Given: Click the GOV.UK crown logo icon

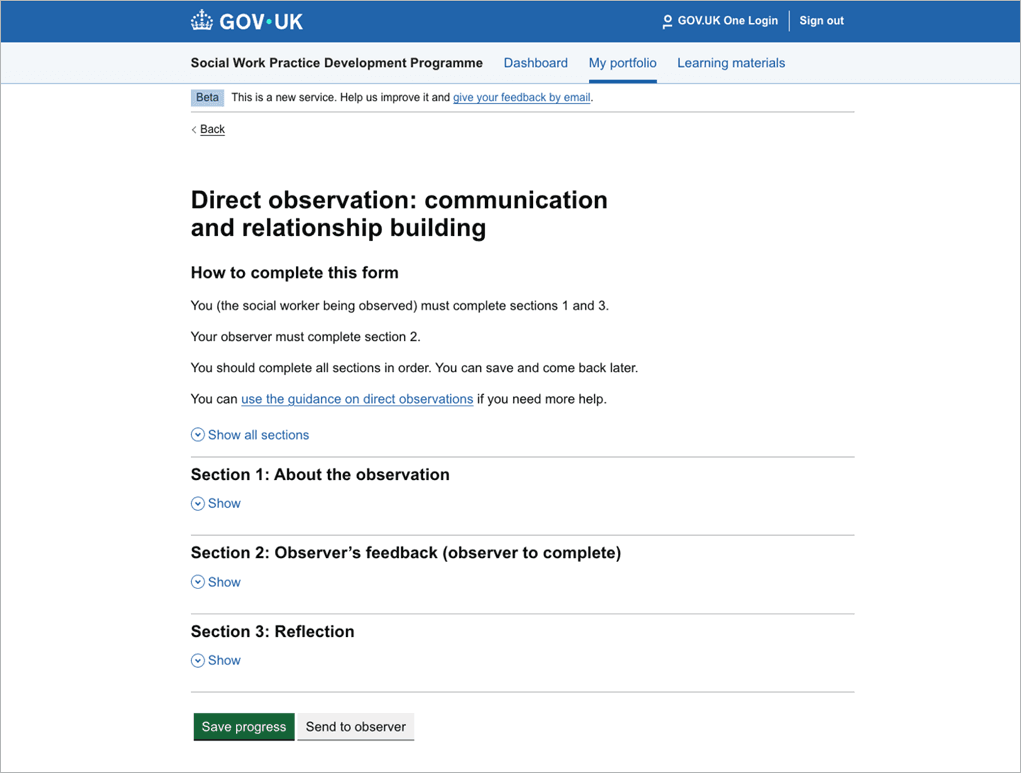Looking at the screenshot, I should pos(202,20).
